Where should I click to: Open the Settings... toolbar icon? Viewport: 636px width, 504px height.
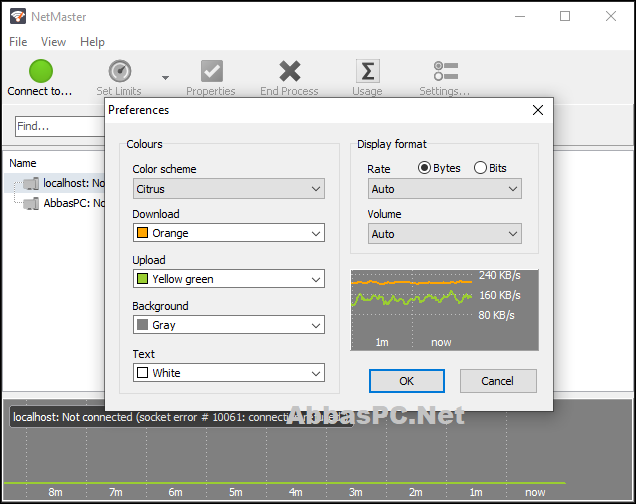click(446, 71)
